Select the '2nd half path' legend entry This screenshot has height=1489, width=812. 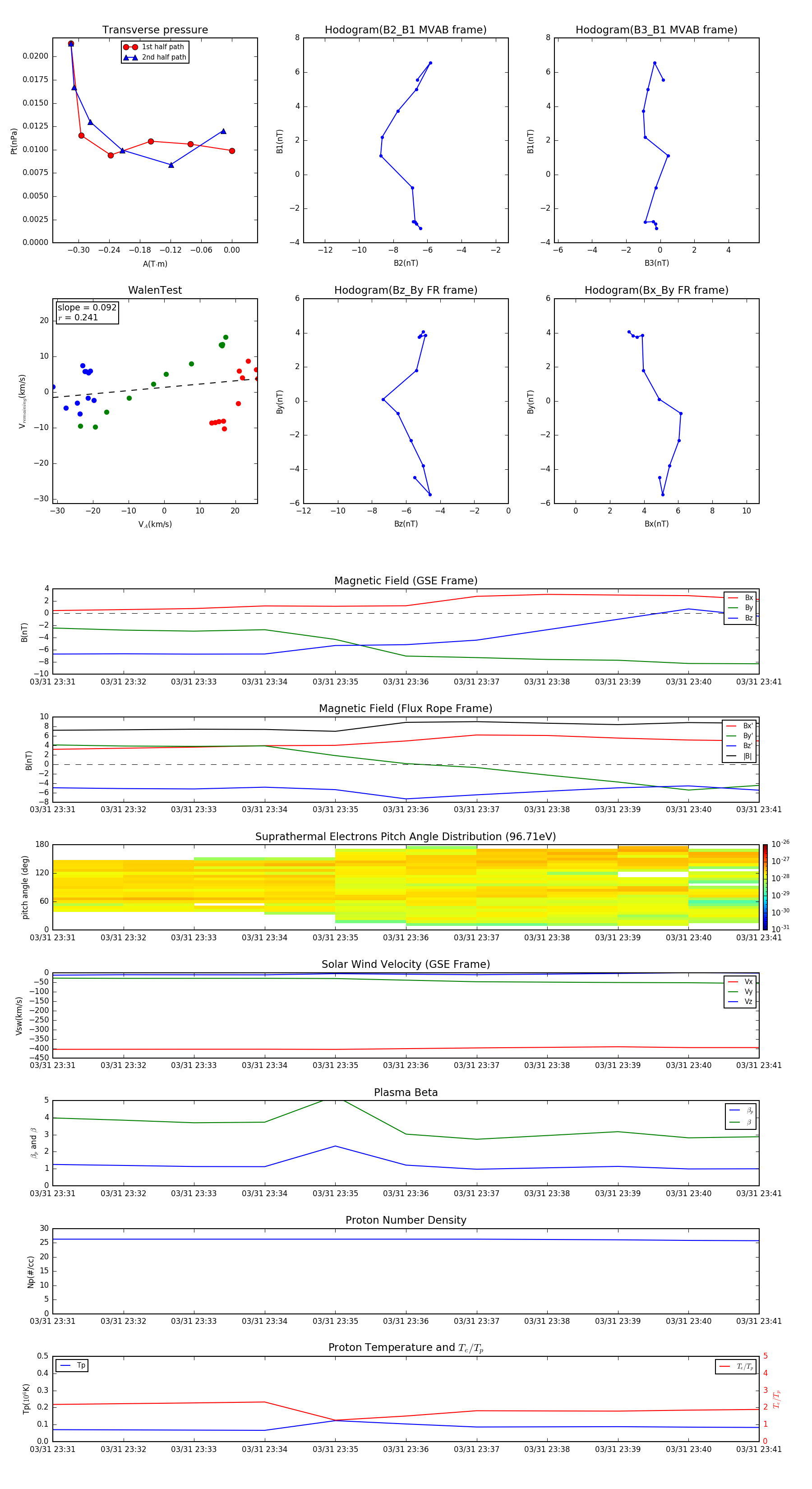click(155, 57)
